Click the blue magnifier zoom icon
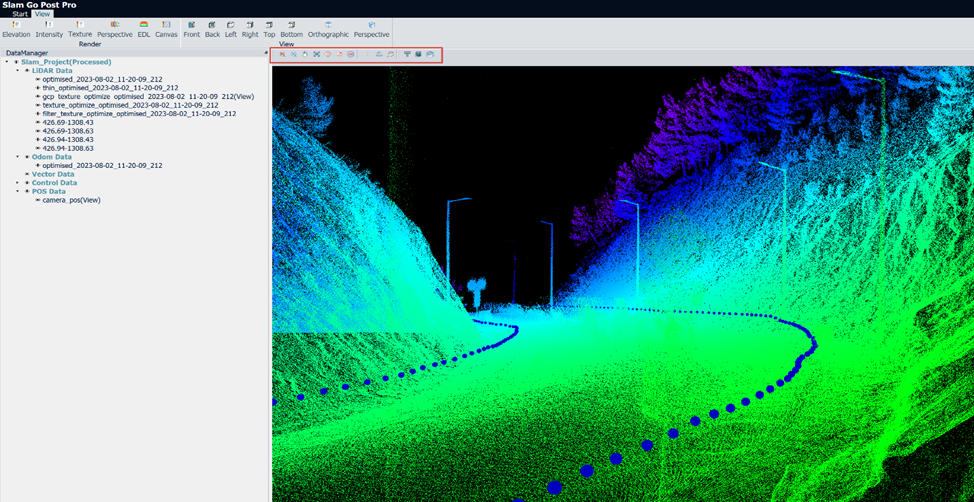 coord(293,55)
